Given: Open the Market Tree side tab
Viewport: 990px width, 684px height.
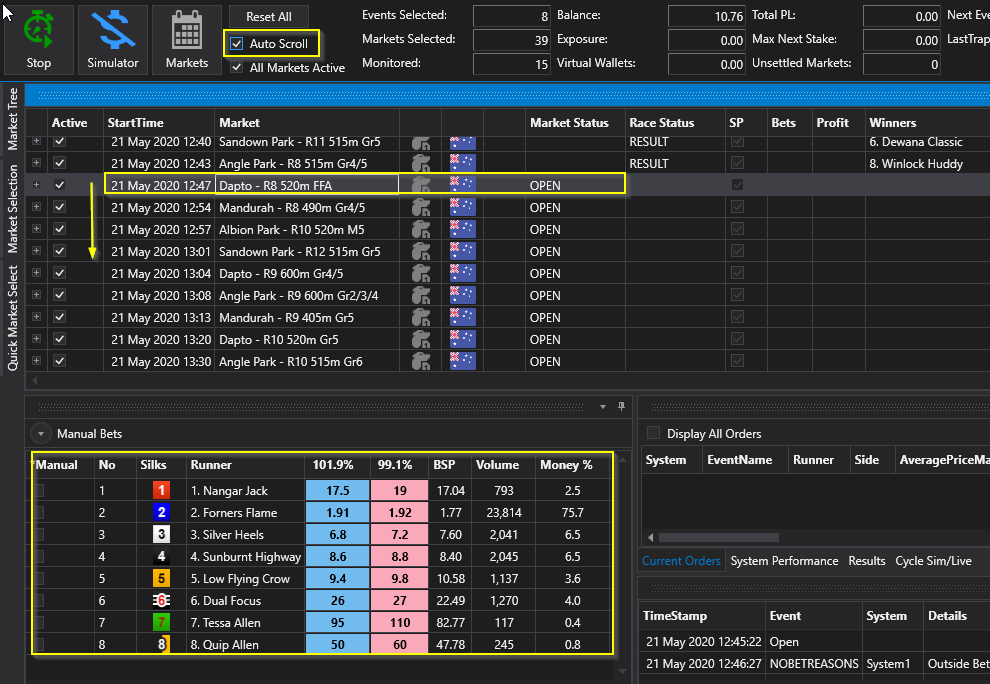Looking at the screenshot, I should 13,119.
